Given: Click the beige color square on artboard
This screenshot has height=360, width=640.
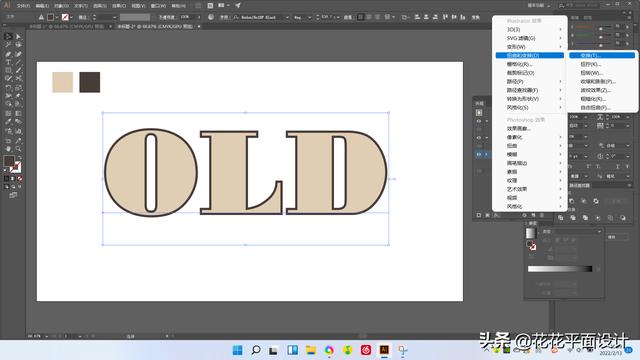Looking at the screenshot, I should 62,82.
